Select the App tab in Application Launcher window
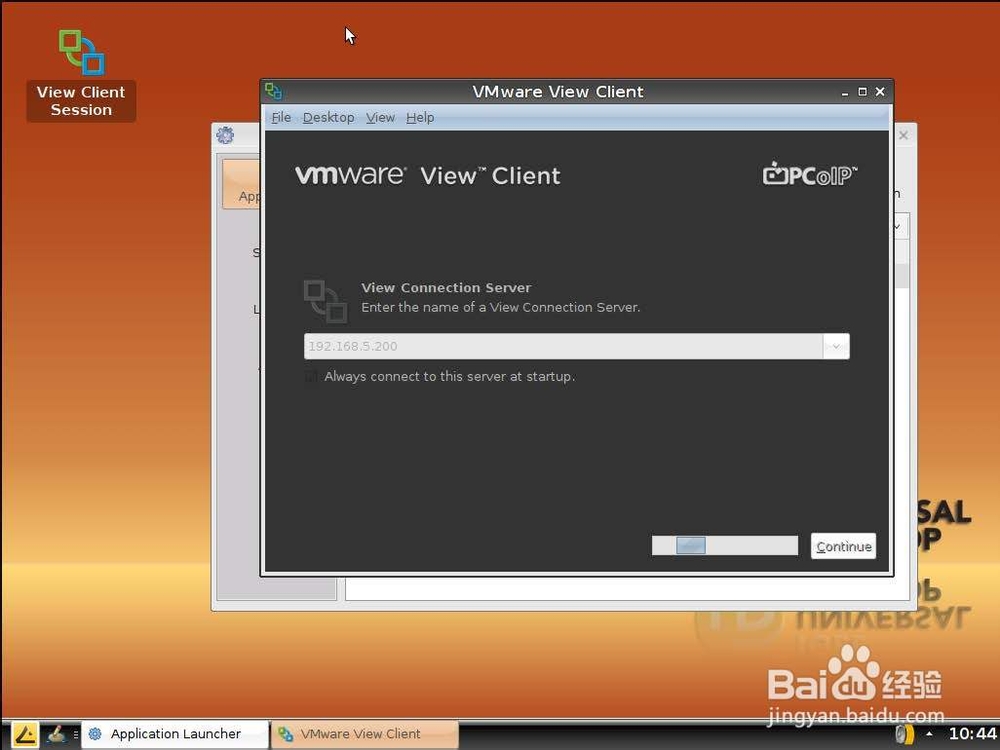This screenshot has height=750, width=1000. [x=241, y=184]
